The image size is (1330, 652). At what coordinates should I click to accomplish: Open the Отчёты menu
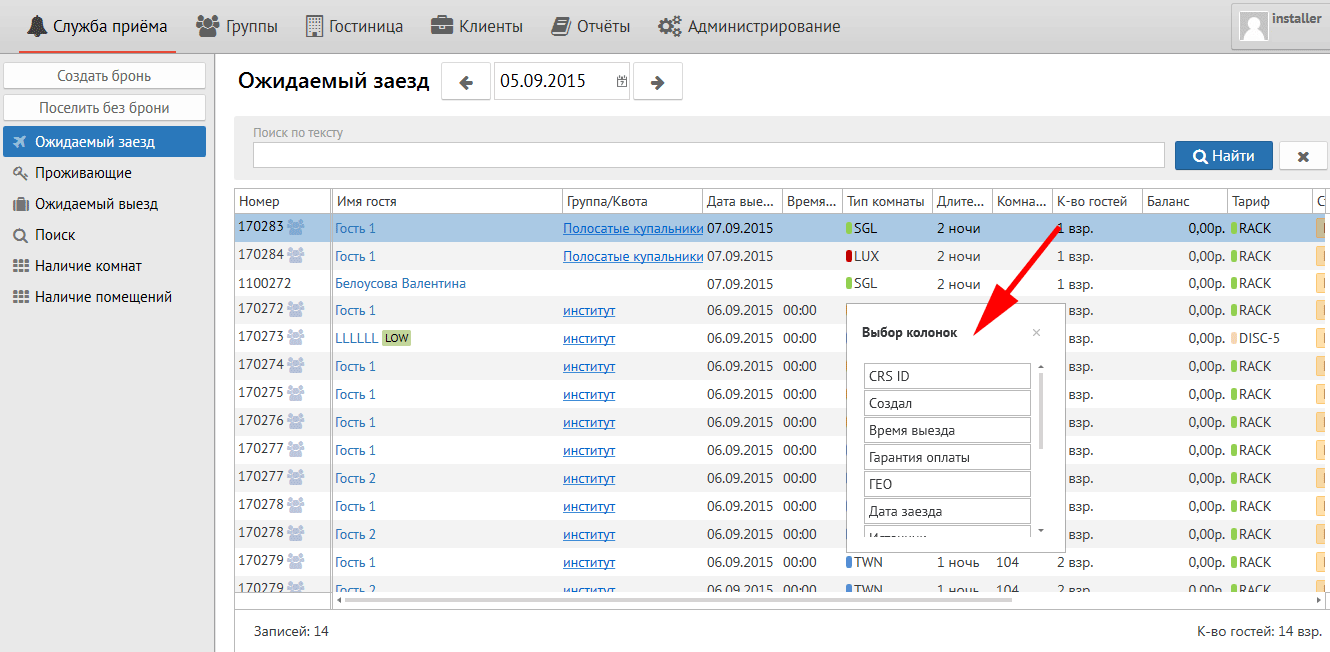tap(590, 26)
